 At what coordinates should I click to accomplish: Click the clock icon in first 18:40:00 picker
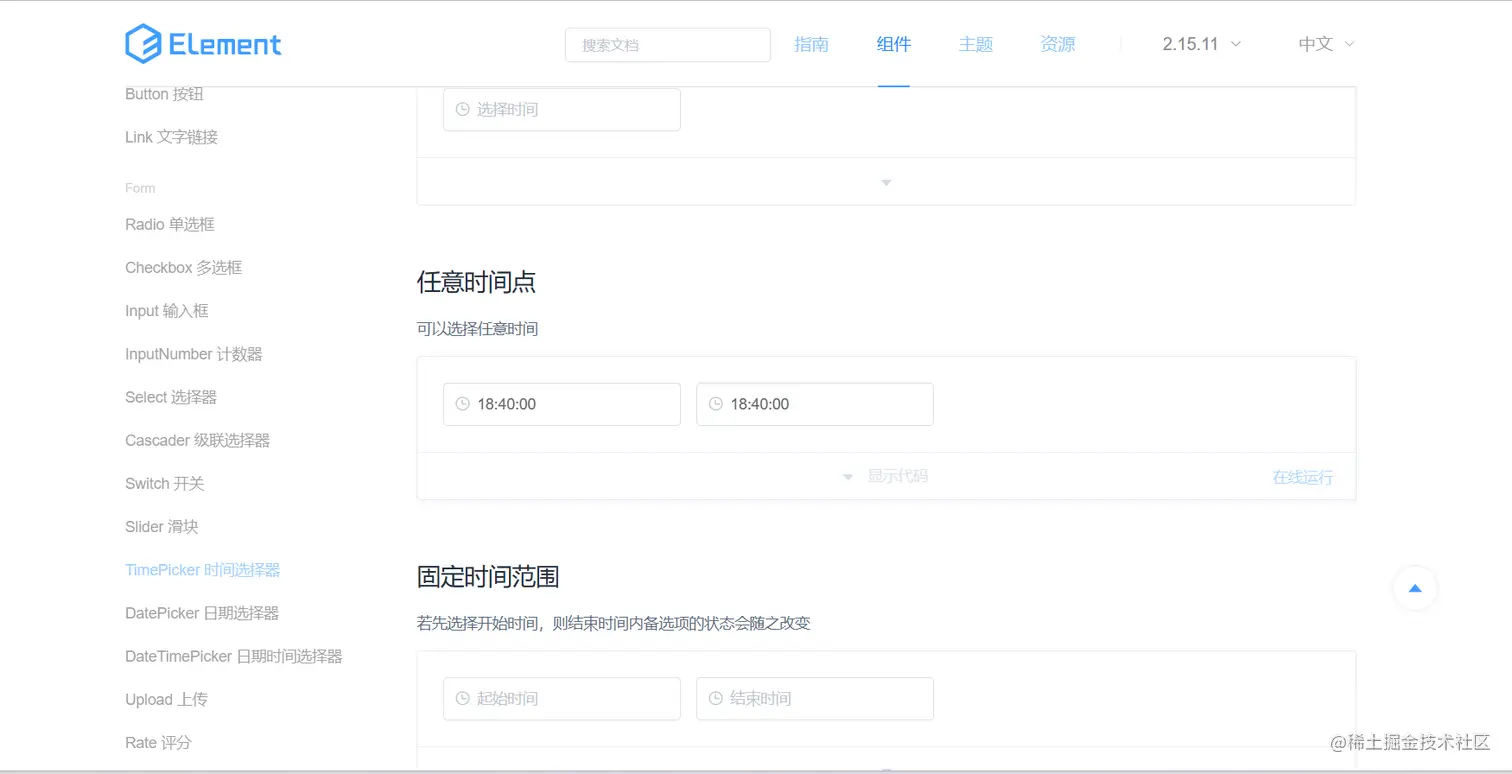pyautogui.click(x=461, y=404)
